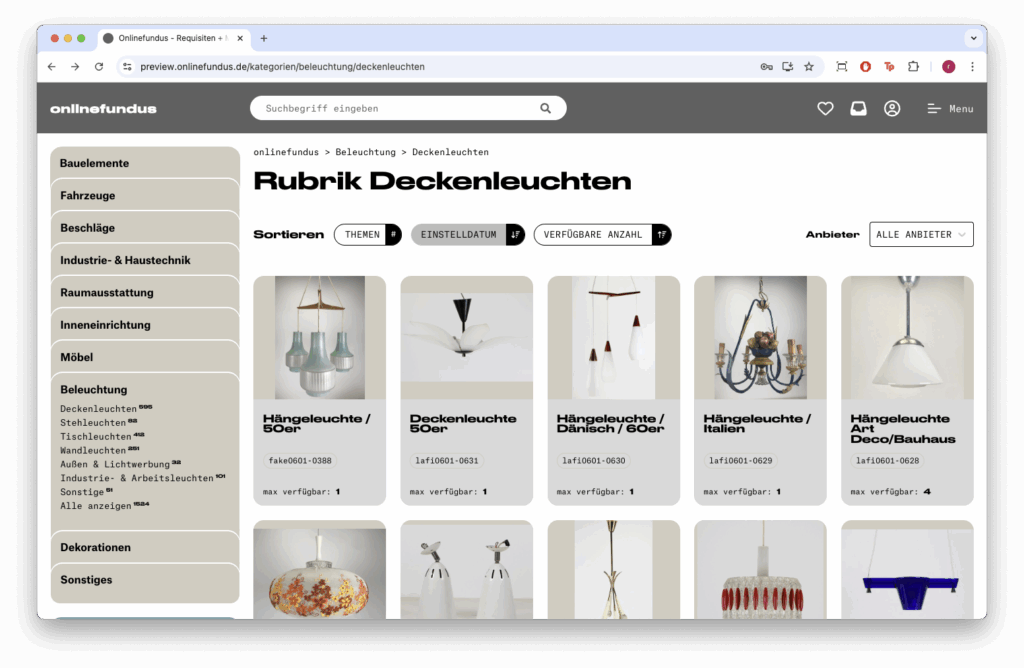Click the search magnifier icon
Viewport: 1024px width, 668px height.
click(x=545, y=108)
